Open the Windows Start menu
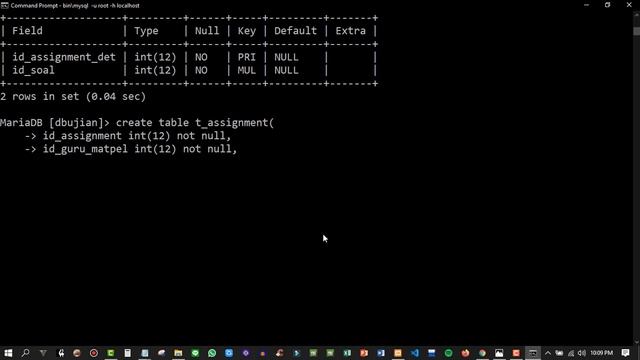This screenshot has width=640, height=360. 8,353
